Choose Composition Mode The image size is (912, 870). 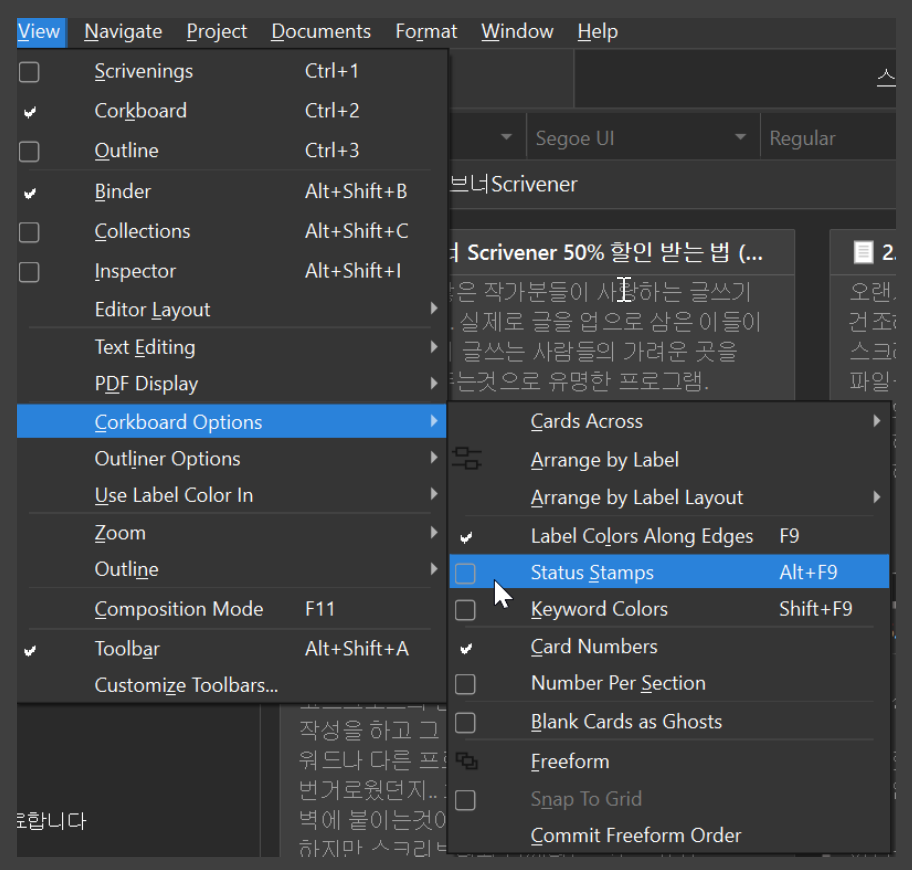233,608
